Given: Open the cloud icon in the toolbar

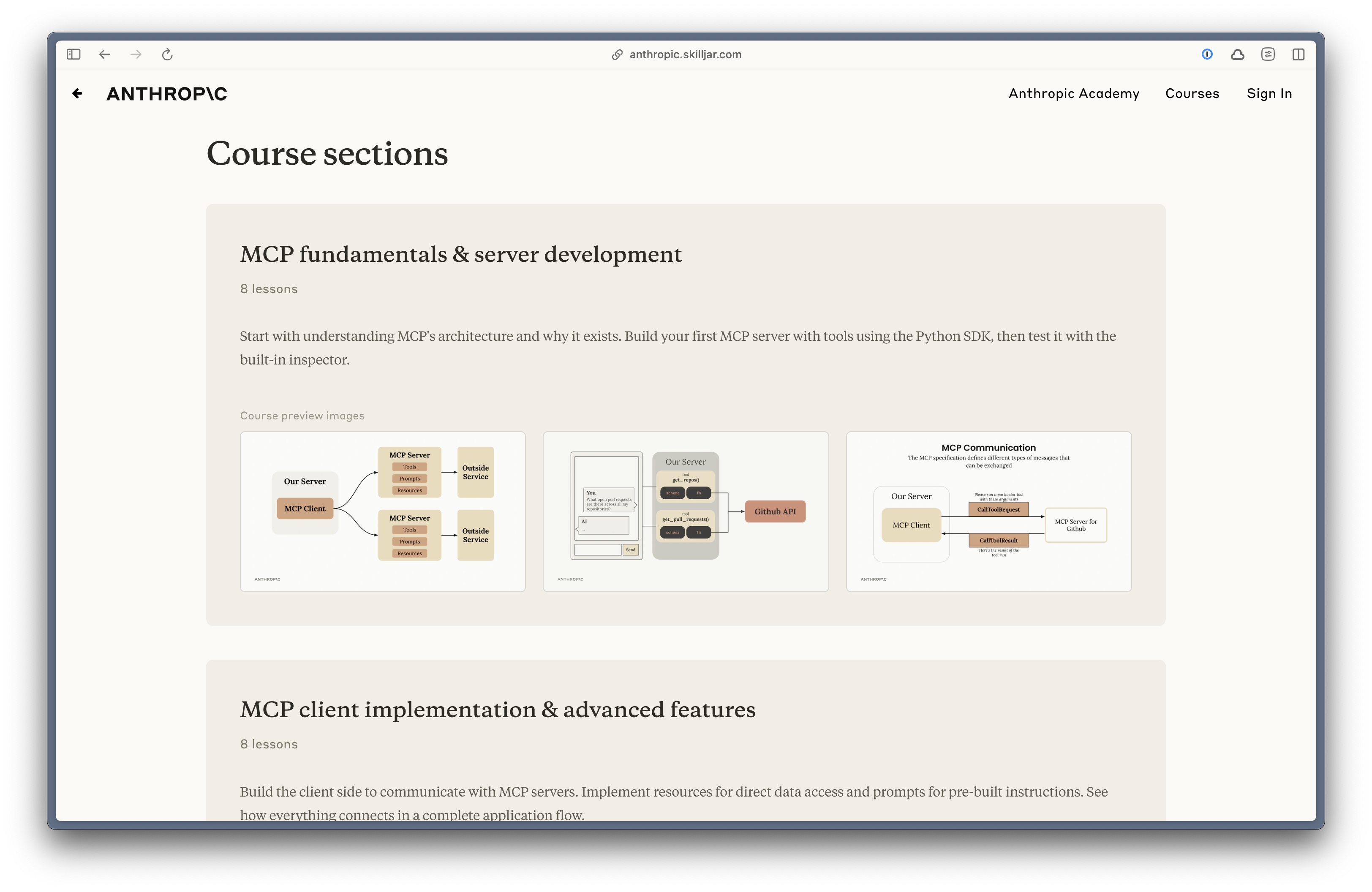Looking at the screenshot, I should coord(1237,54).
